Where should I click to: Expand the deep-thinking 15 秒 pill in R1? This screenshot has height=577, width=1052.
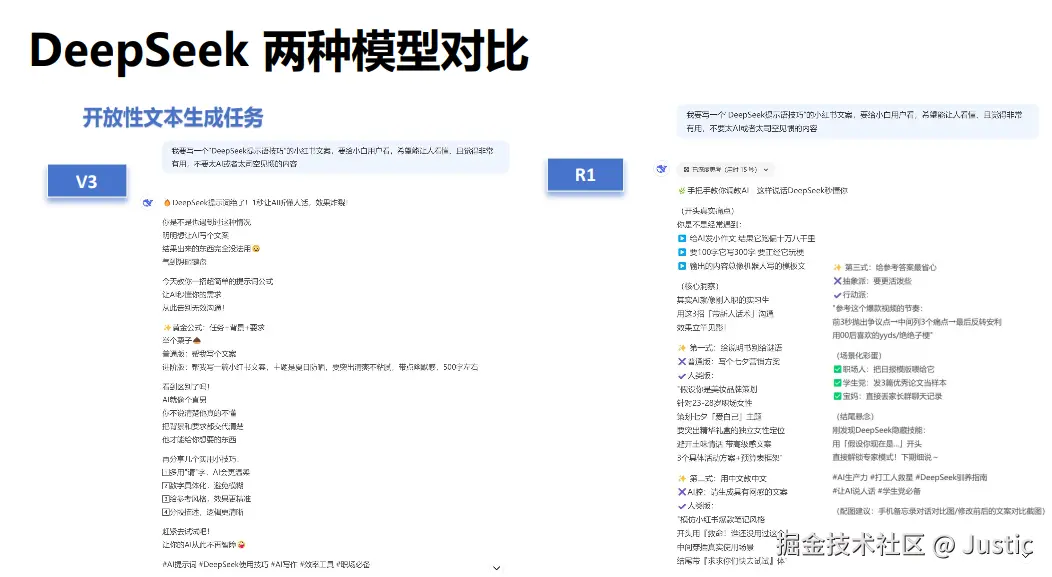pos(726,170)
